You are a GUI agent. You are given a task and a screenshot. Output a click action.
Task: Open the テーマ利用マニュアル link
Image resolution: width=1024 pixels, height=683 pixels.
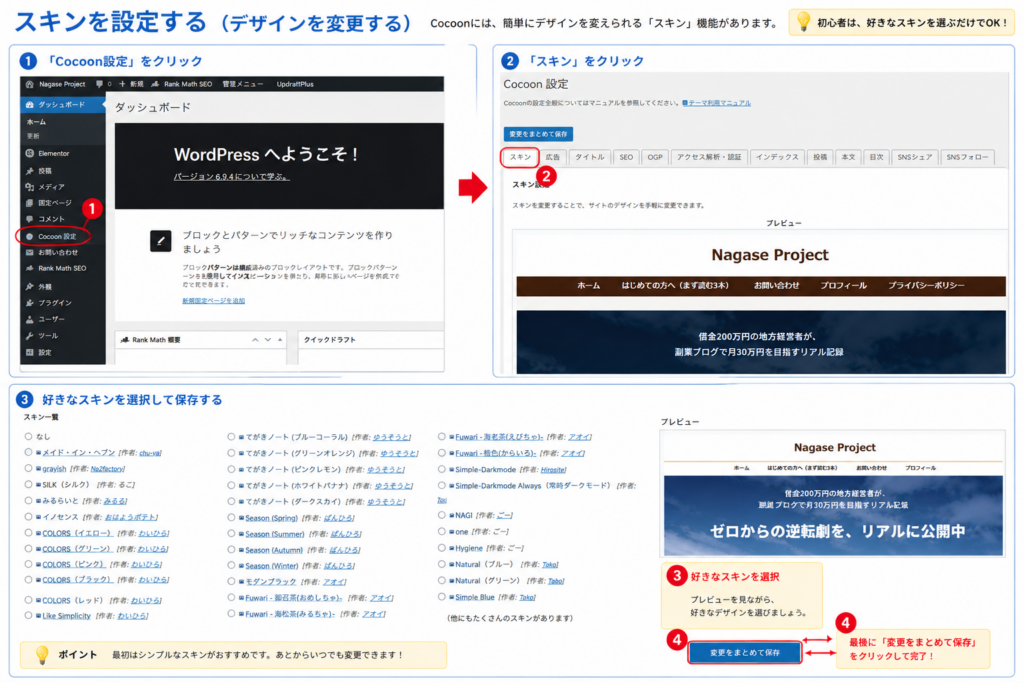click(x=718, y=103)
